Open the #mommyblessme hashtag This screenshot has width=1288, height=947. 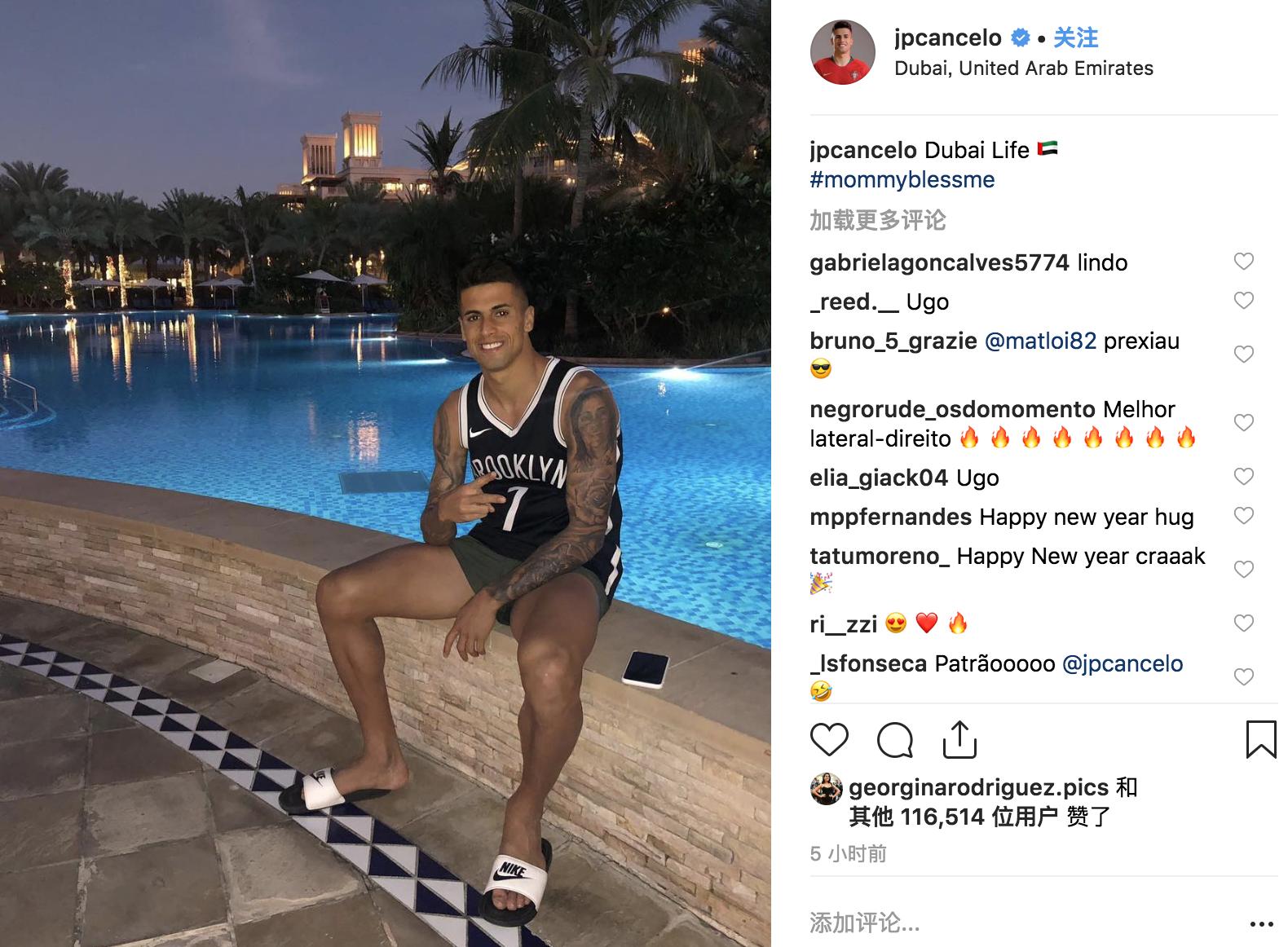[x=902, y=179]
